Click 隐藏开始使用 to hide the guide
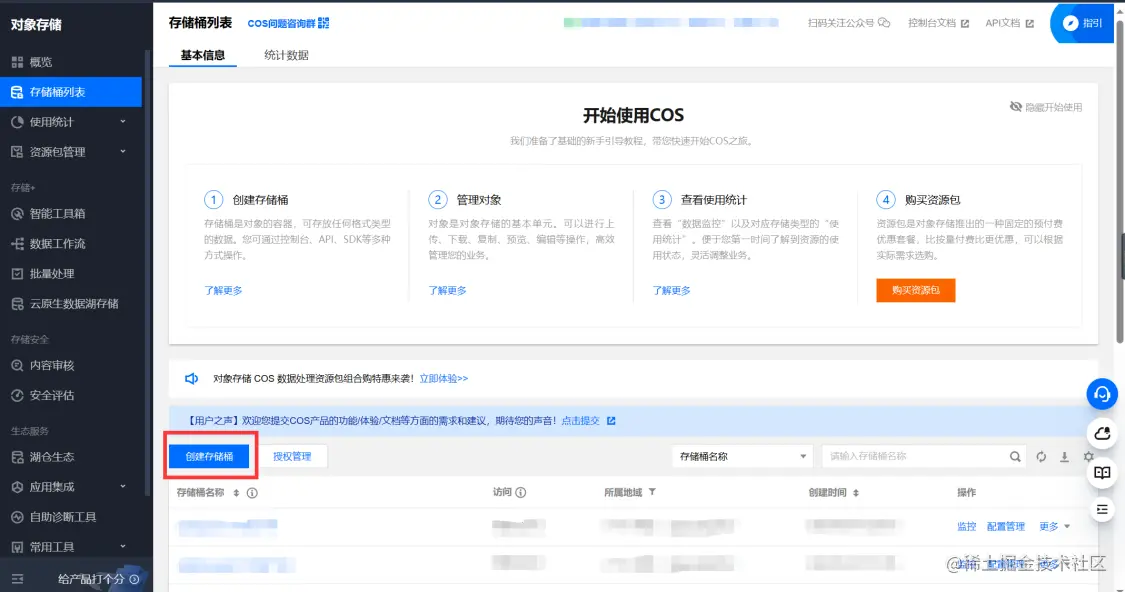 1045,108
